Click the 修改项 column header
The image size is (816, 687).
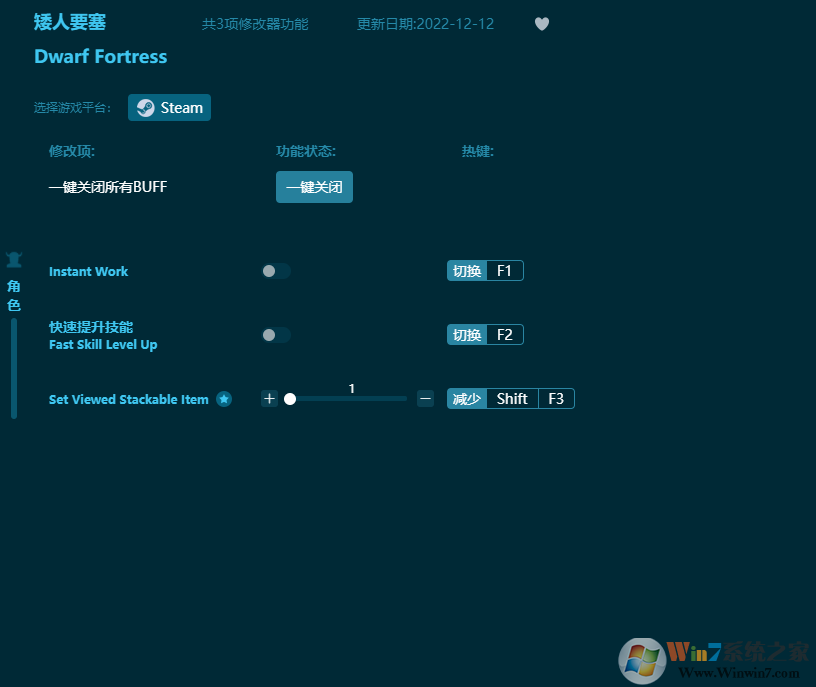click(x=72, y=151)
